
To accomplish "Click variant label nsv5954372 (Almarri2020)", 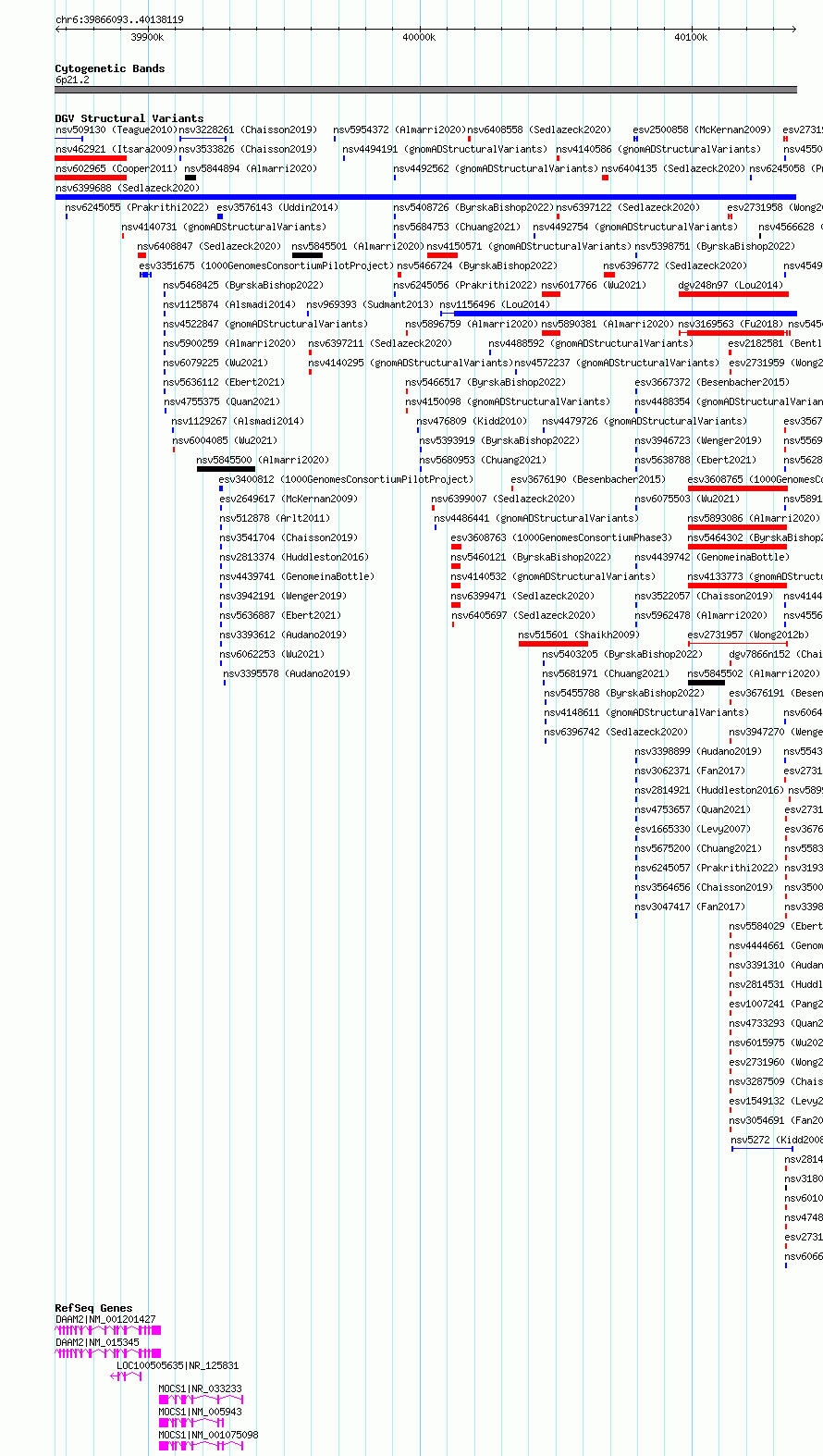I will click(399, 130).
